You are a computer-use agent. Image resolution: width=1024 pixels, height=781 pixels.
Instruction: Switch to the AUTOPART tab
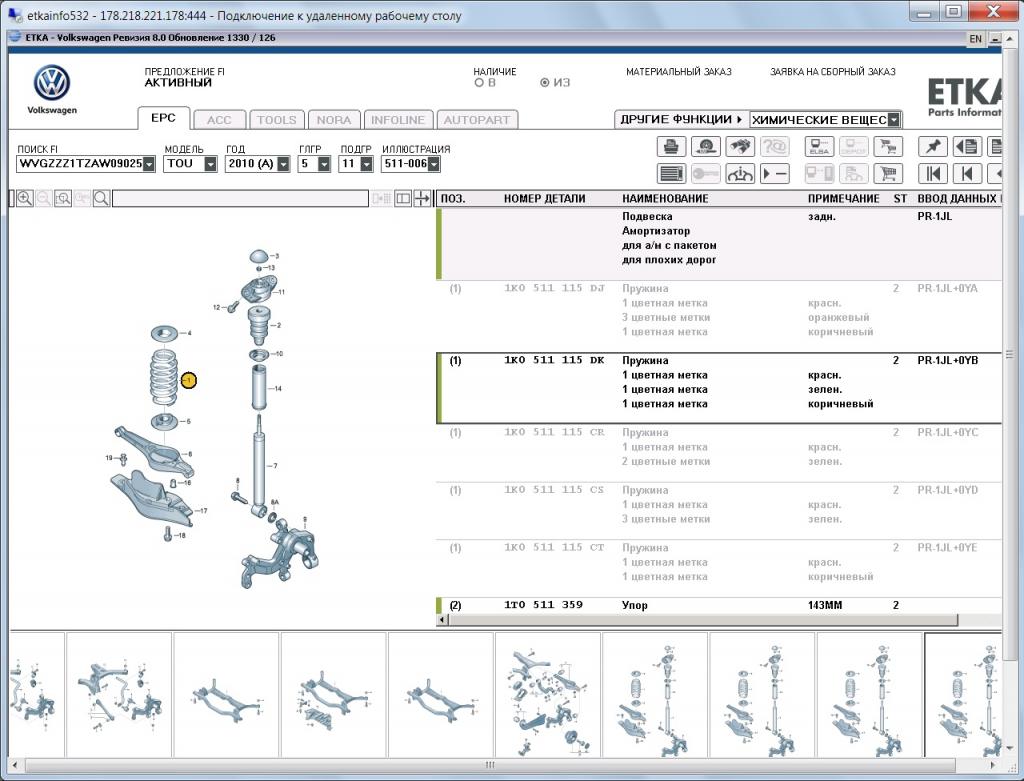(x=477, y=120)
